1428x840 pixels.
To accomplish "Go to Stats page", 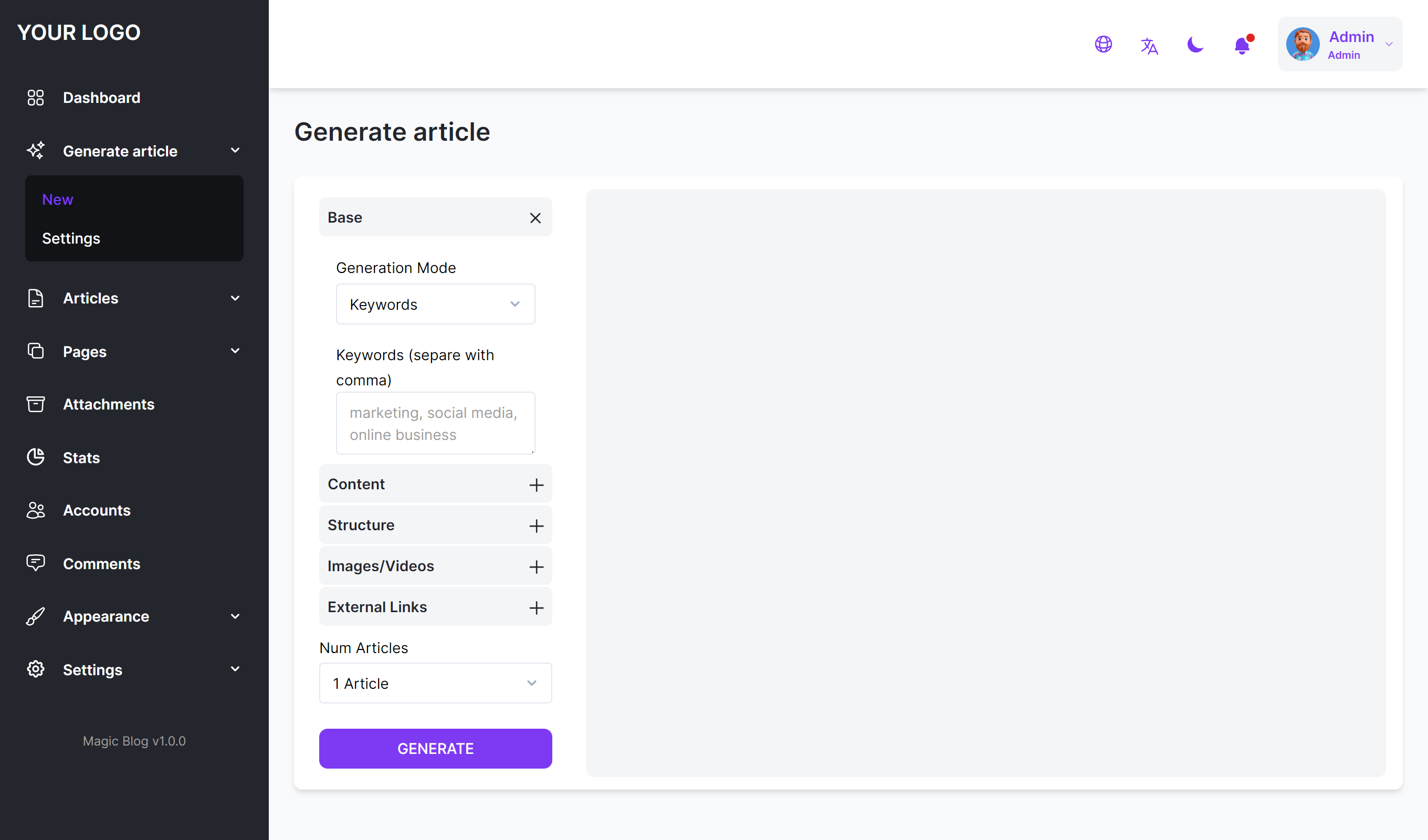I will click(81, 457).
